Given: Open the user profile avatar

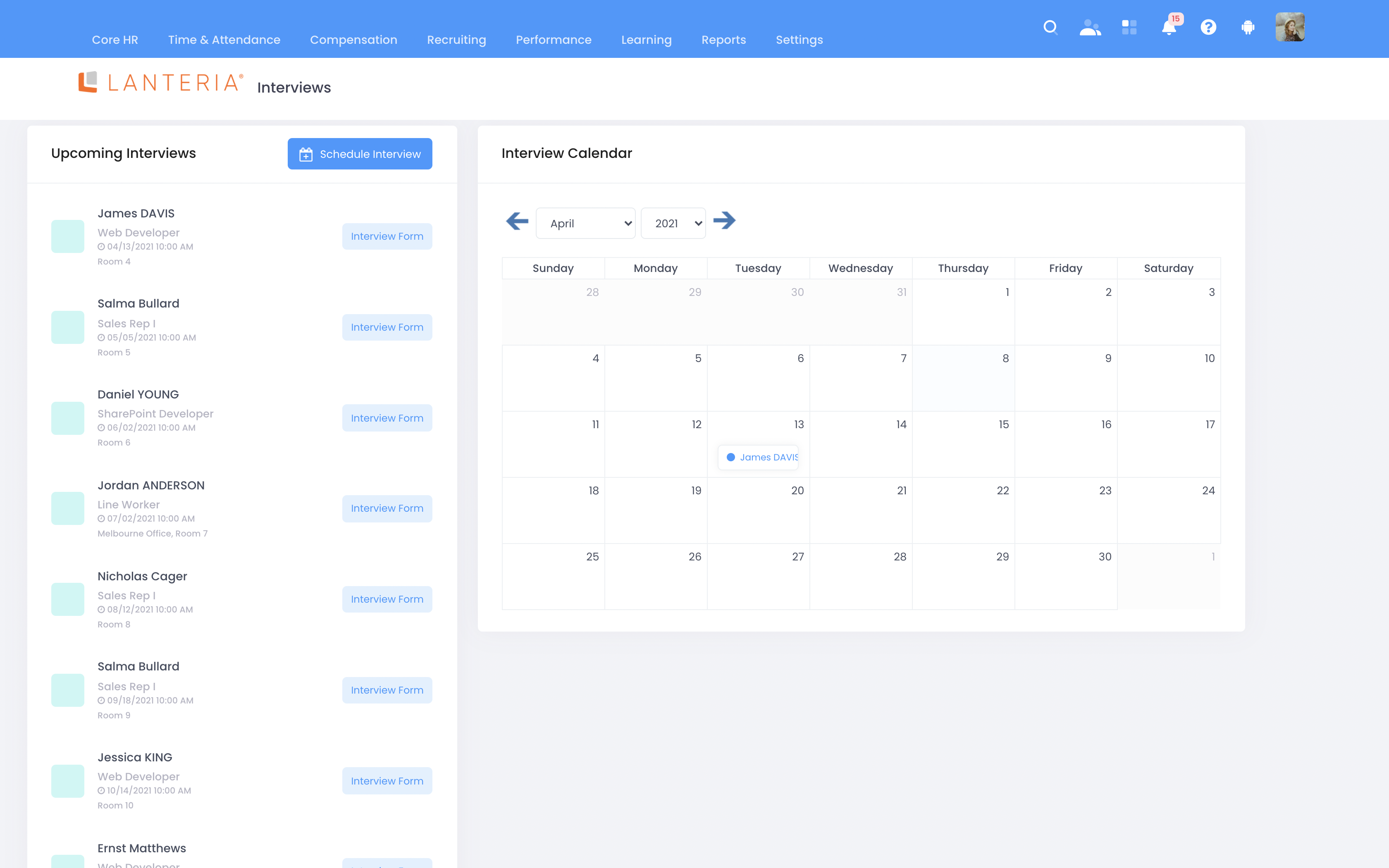Looking at the screenshot, I should point(1290,28).
